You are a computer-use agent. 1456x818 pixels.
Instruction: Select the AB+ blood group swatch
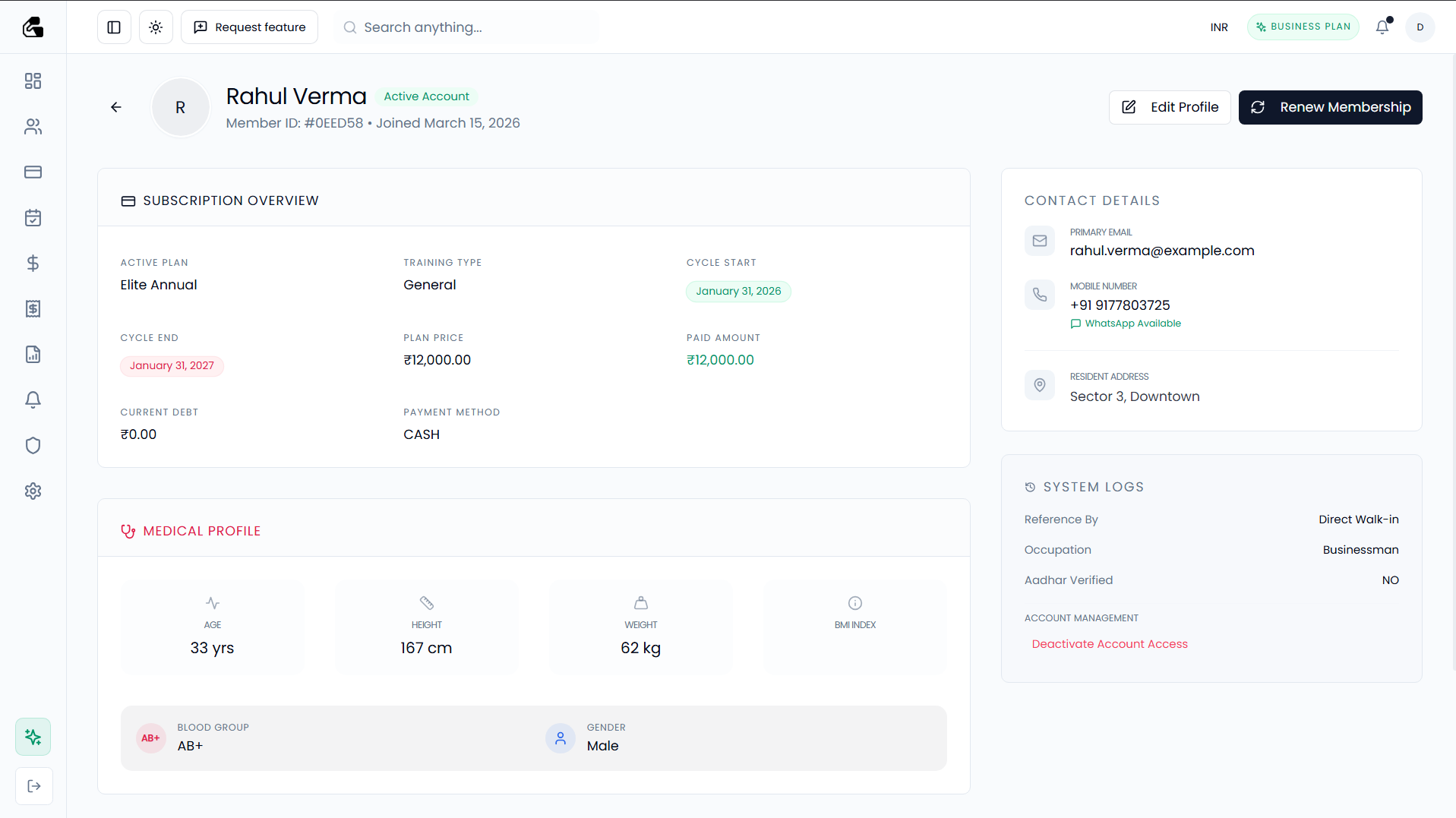[x=150, y=737]
